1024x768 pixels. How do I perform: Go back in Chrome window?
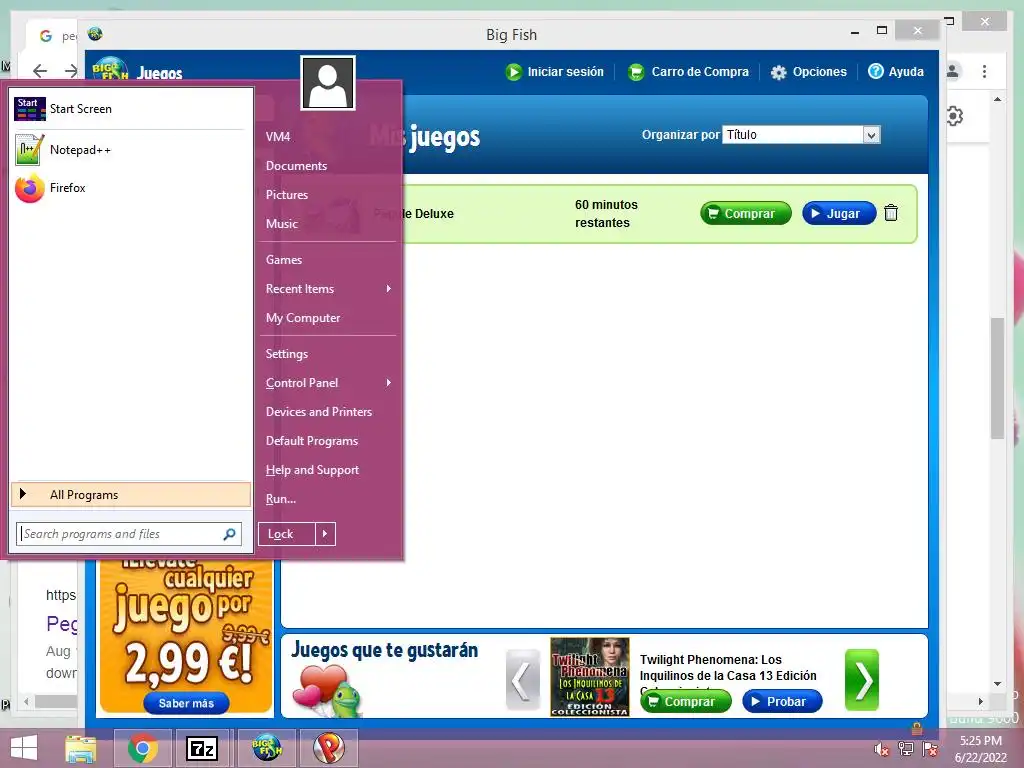point(40,71)
